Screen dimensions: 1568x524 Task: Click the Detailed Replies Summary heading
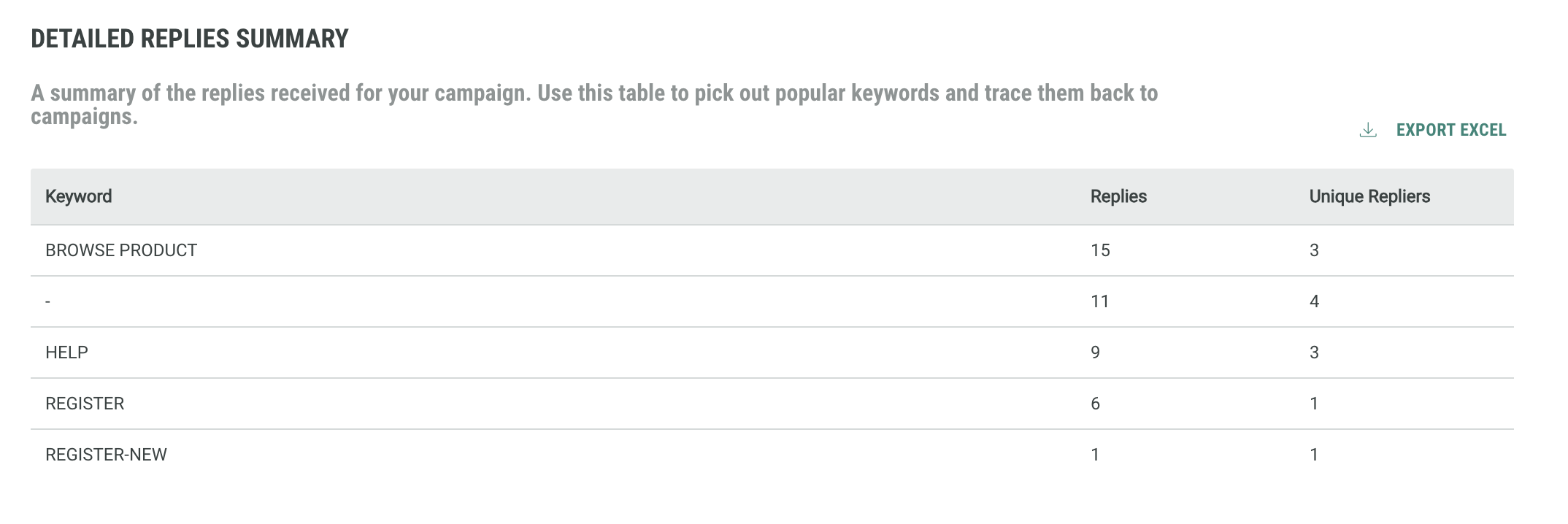pos(190,39)
